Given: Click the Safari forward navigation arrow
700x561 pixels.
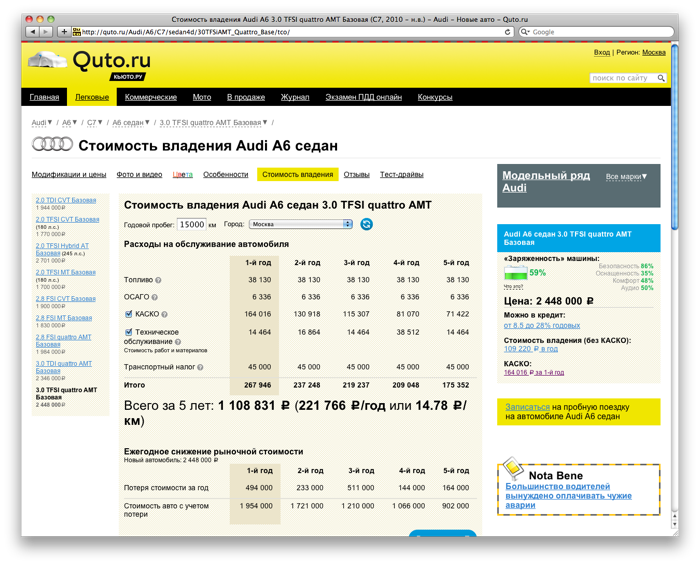Looking at the screenshot, I should (x=46, y=32).
